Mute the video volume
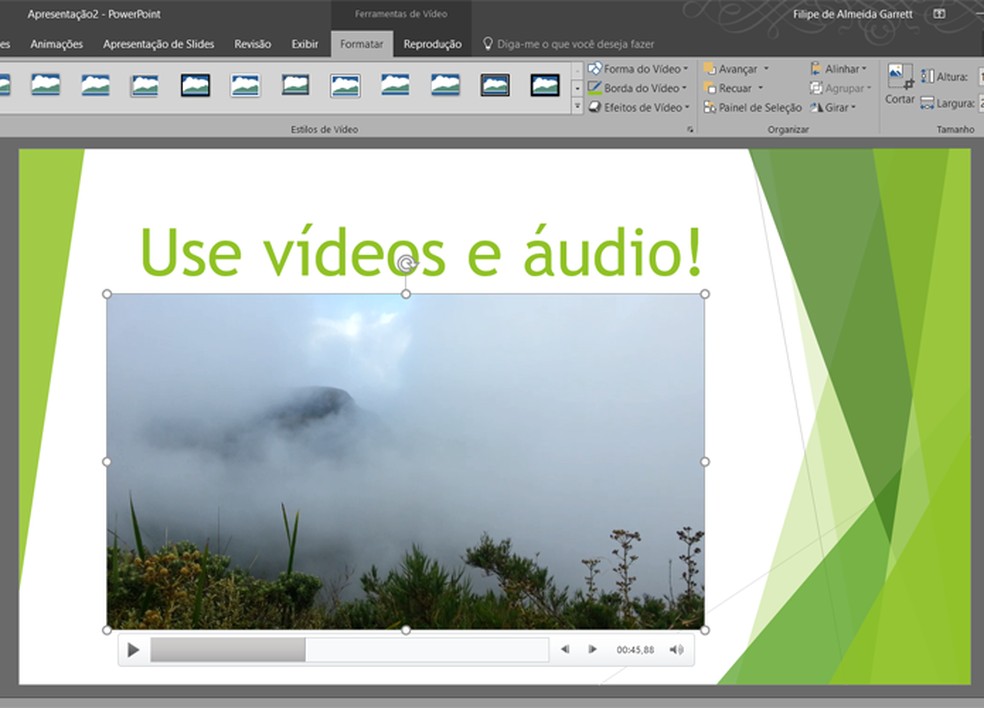 (x=676, y=649)
